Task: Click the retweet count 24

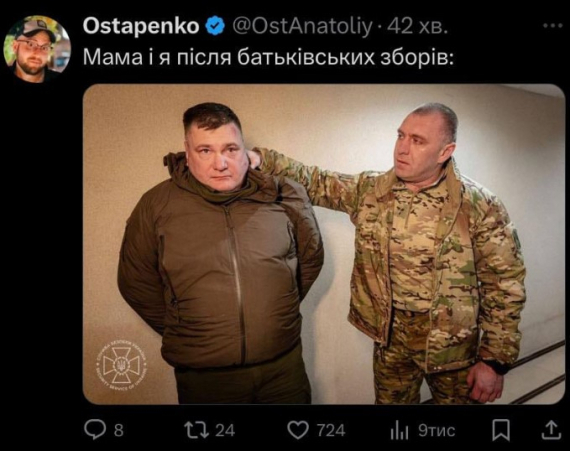Action: 225,431
